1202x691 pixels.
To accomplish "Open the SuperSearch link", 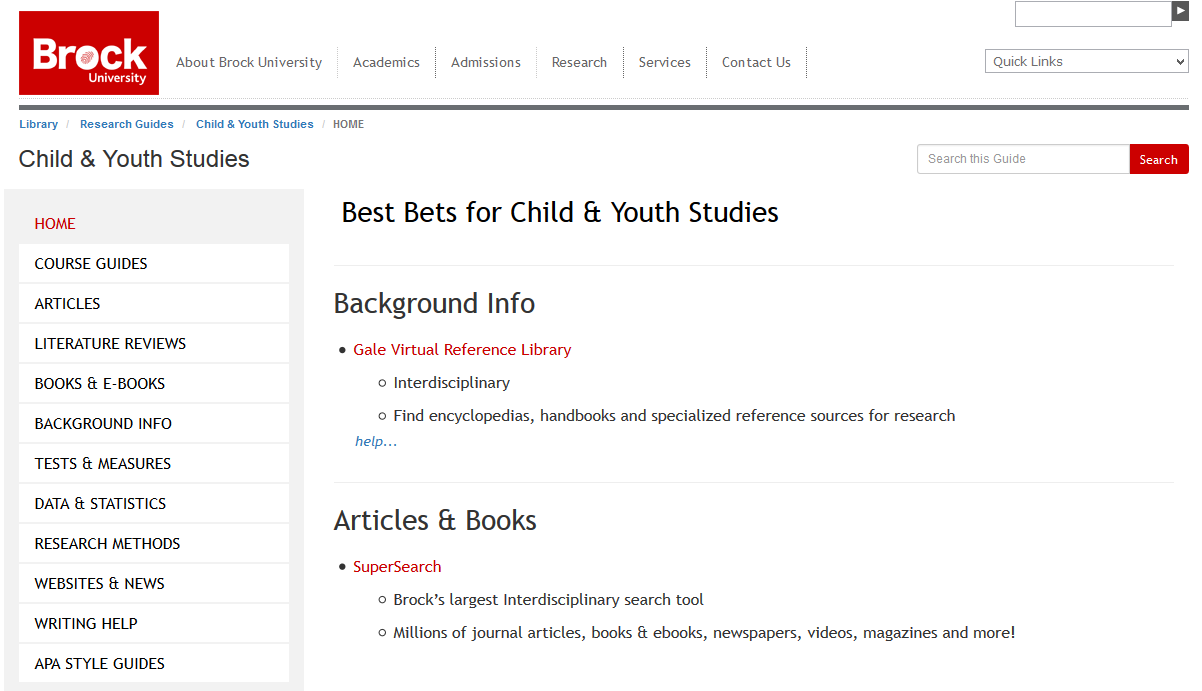I will point(397,567).
